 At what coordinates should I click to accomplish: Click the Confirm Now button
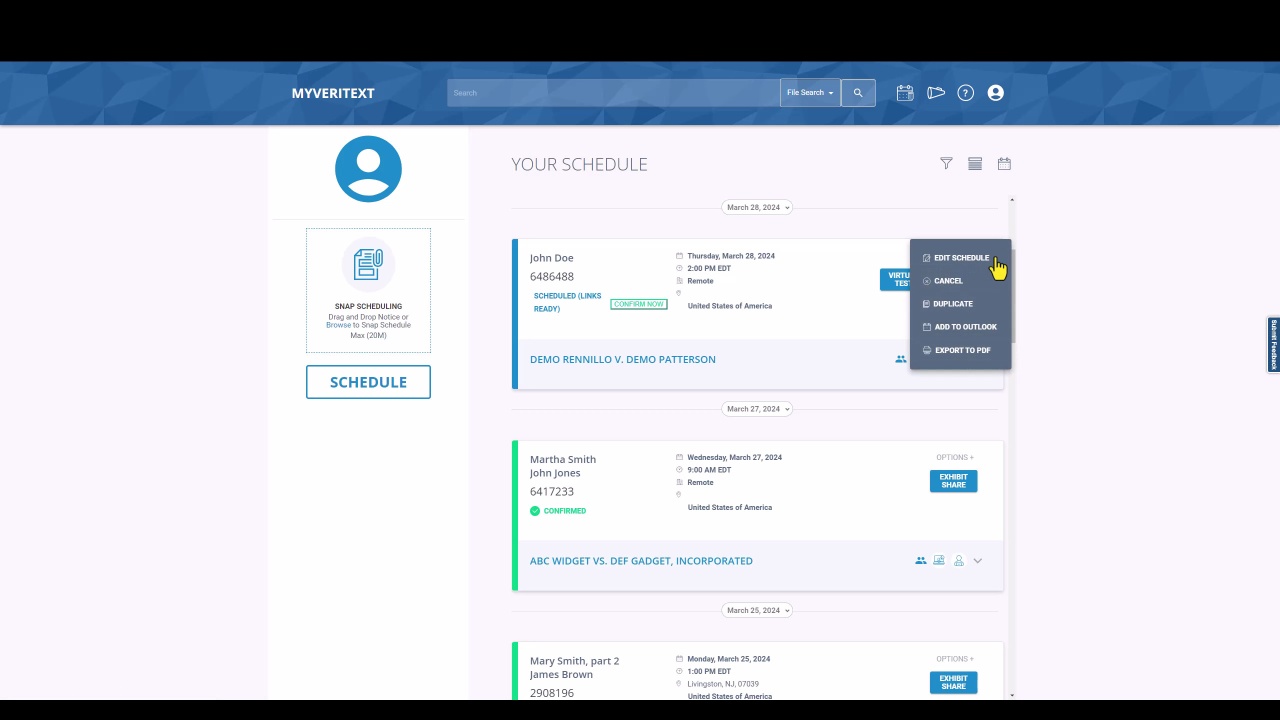coord(639,304)
